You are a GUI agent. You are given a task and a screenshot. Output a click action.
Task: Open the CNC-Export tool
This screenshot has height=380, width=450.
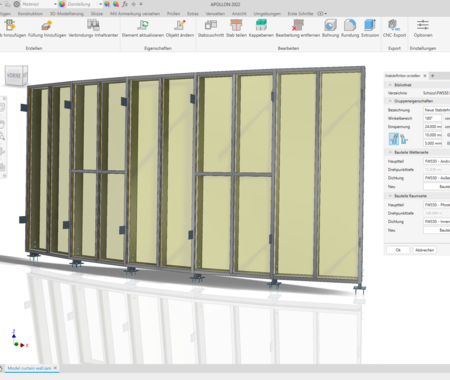click(x=394, y=28)
